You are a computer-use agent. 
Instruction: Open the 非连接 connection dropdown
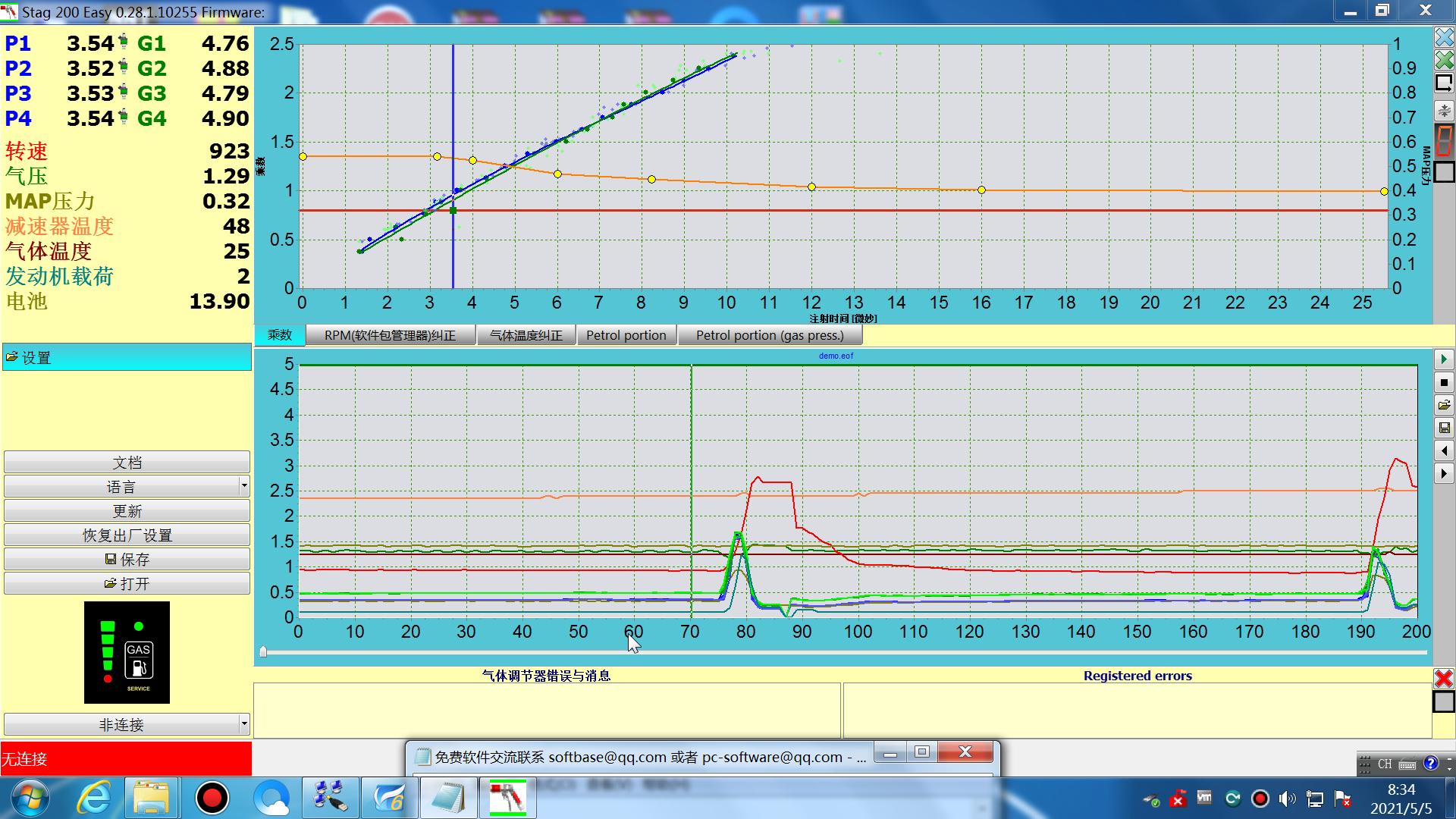click(243, 724)
